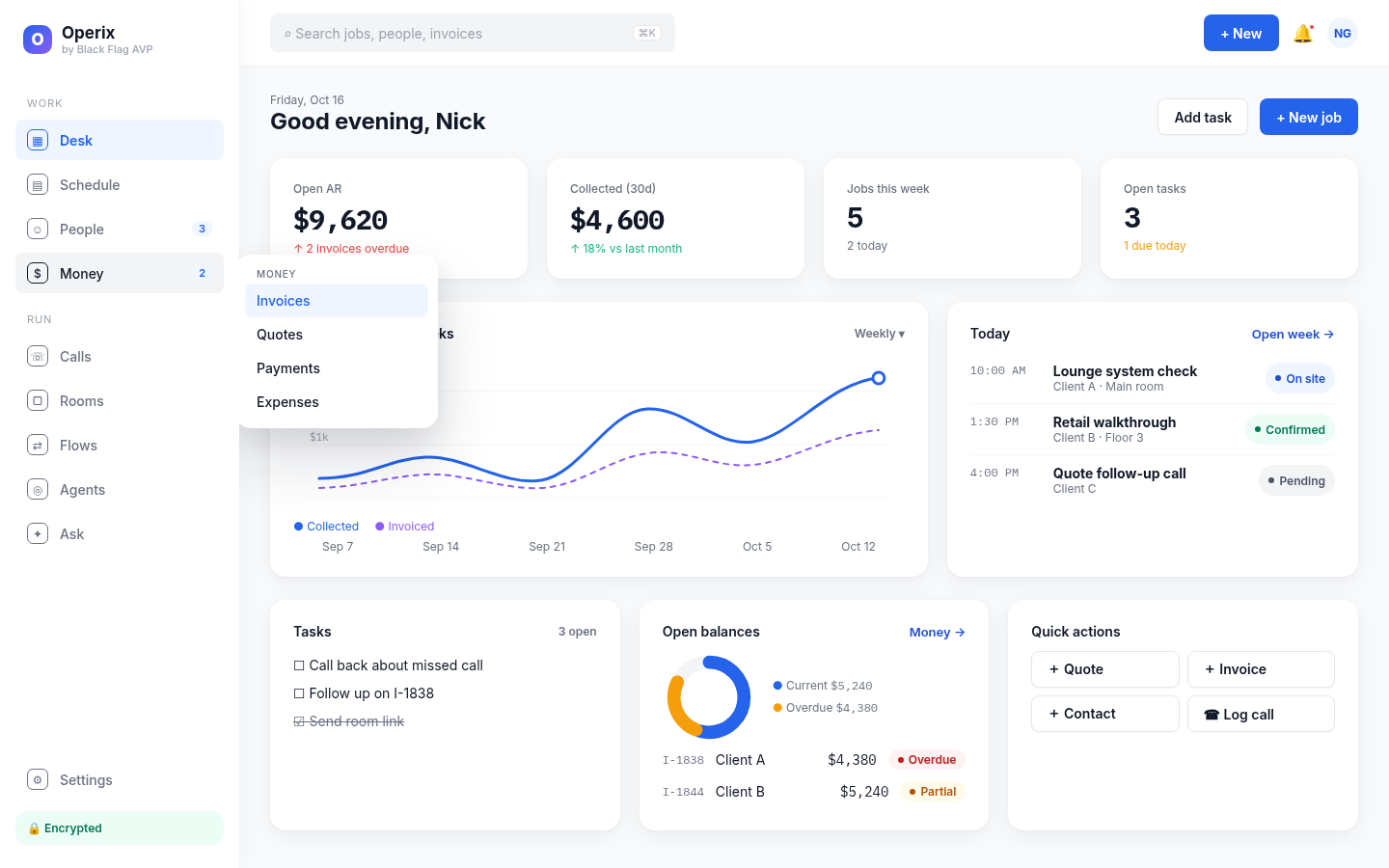Viewport: 1389px width, 868px height.
Task: Click the Money dollar icon
Action: pos(38,274)
